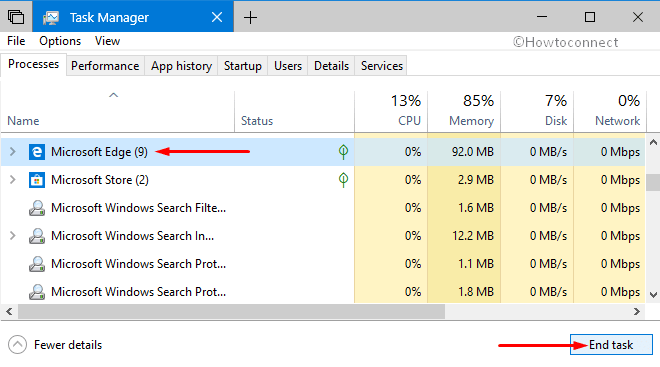Click the End task button
This screenshot has width=660, height=367.
(x=611, y=345)
